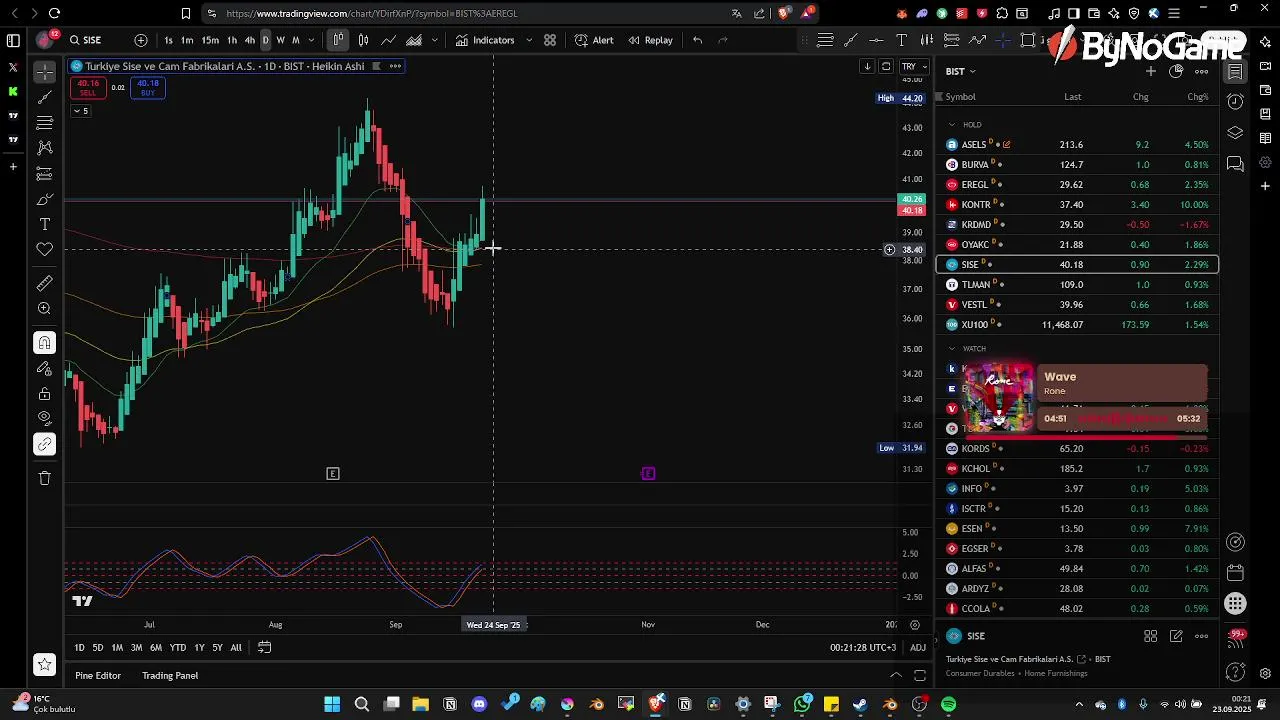Open the Trading Panel tab
This screenshot has height=720, width=1280.
point(170,676)
